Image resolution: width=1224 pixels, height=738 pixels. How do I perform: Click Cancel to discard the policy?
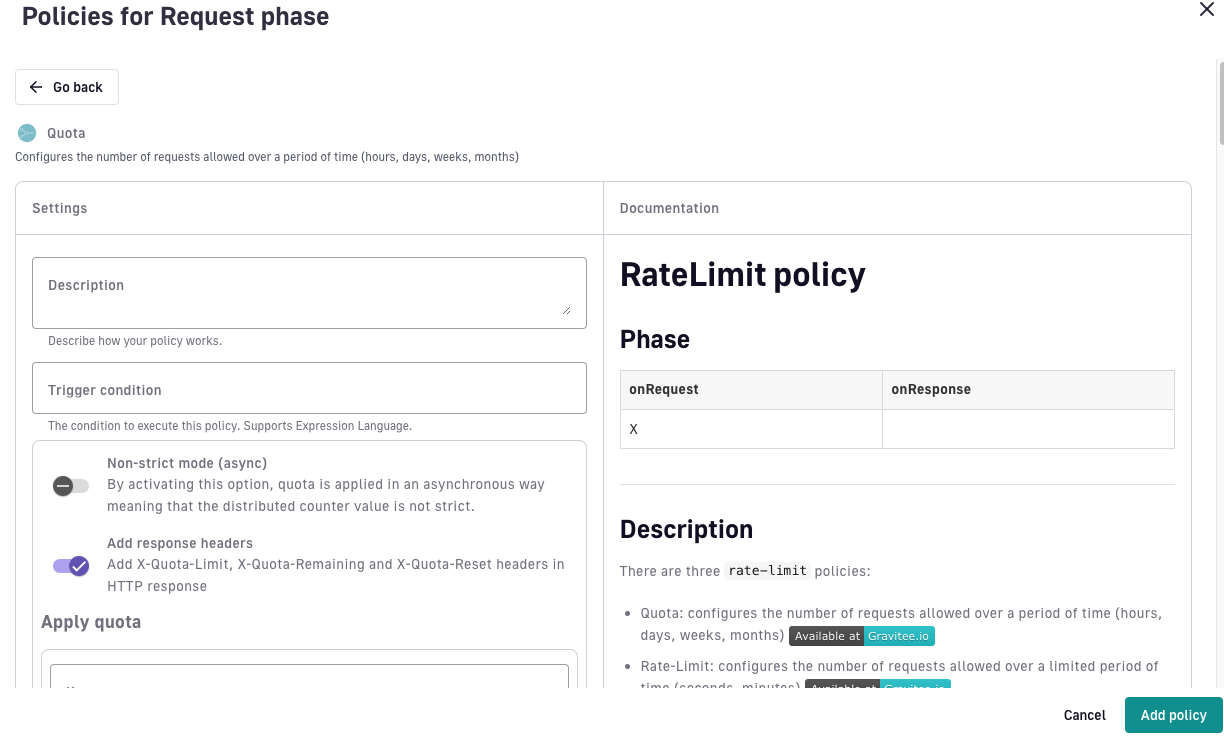tap(1084, 715)
